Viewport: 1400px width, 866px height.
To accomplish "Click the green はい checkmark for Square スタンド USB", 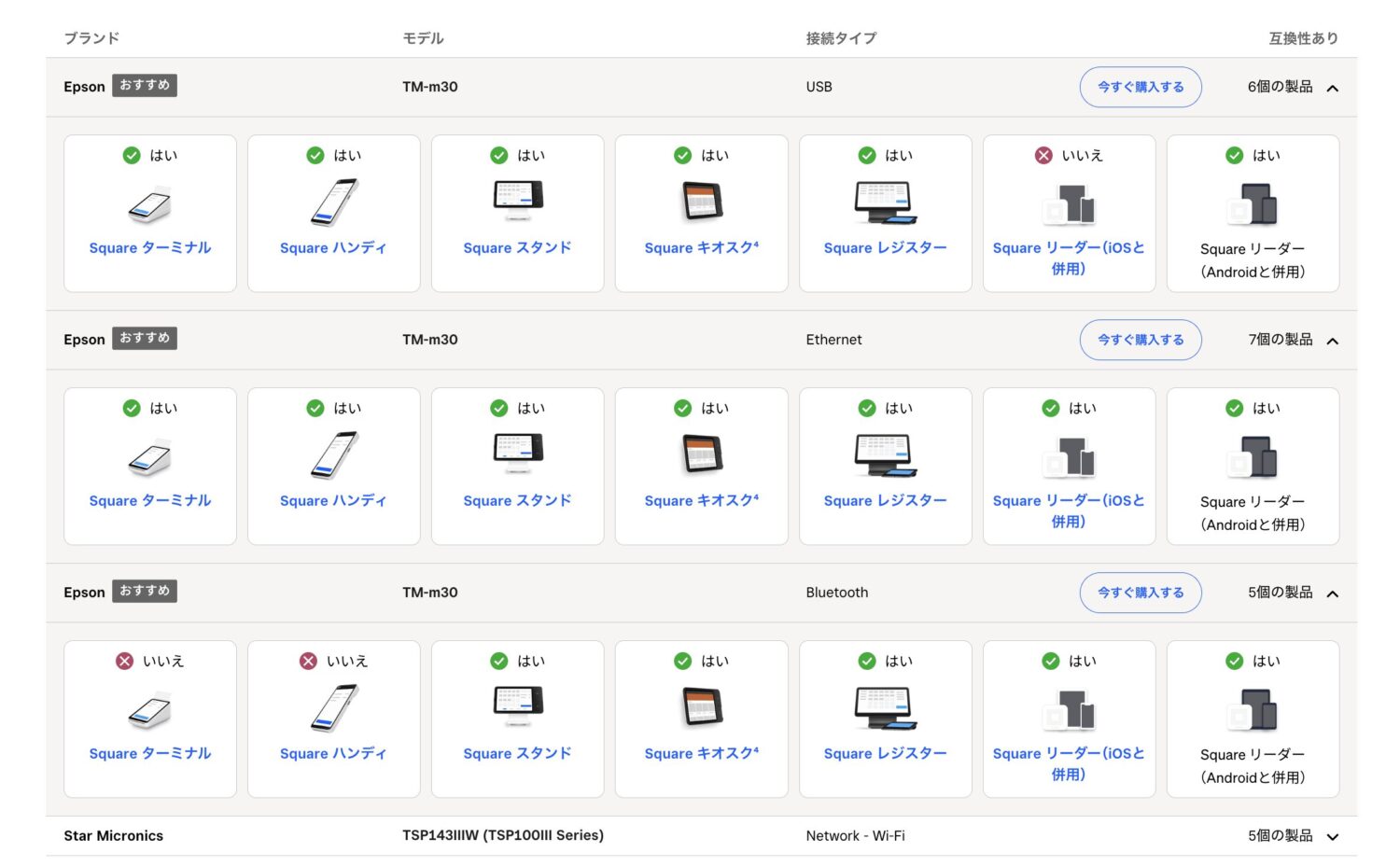I will click(x=498, y=155).
